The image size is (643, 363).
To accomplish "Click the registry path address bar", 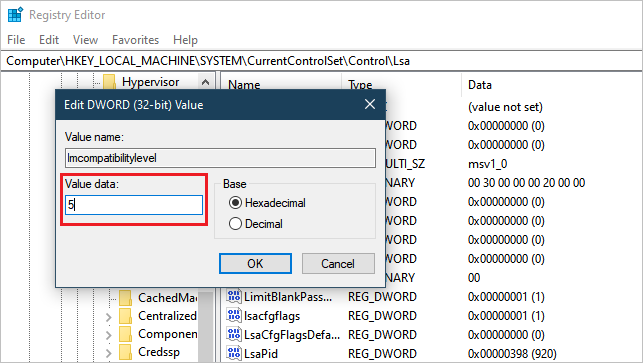I will [322, 61].
